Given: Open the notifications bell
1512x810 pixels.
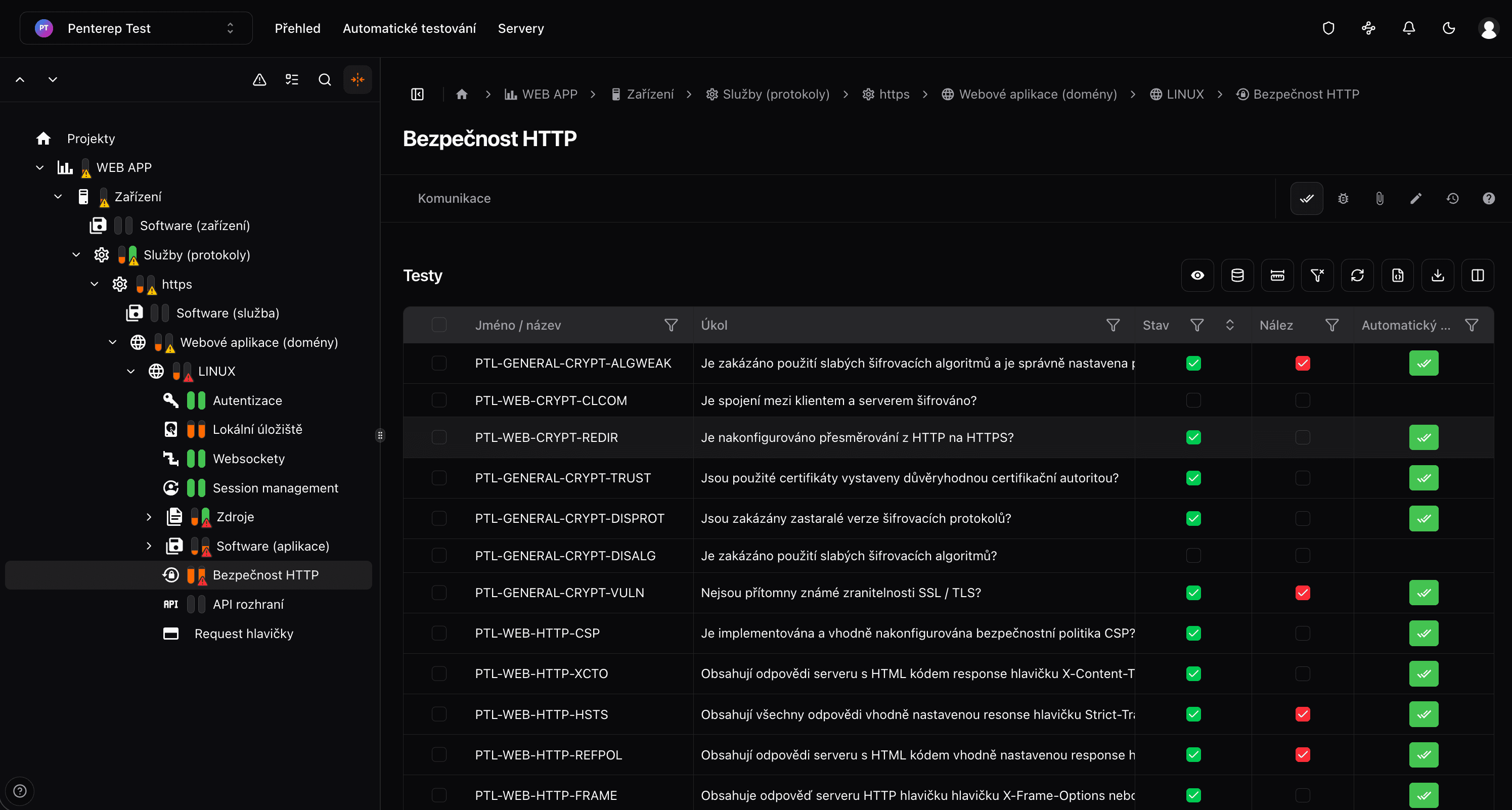Looking at the screenshot, I should tap(1409, 28).
